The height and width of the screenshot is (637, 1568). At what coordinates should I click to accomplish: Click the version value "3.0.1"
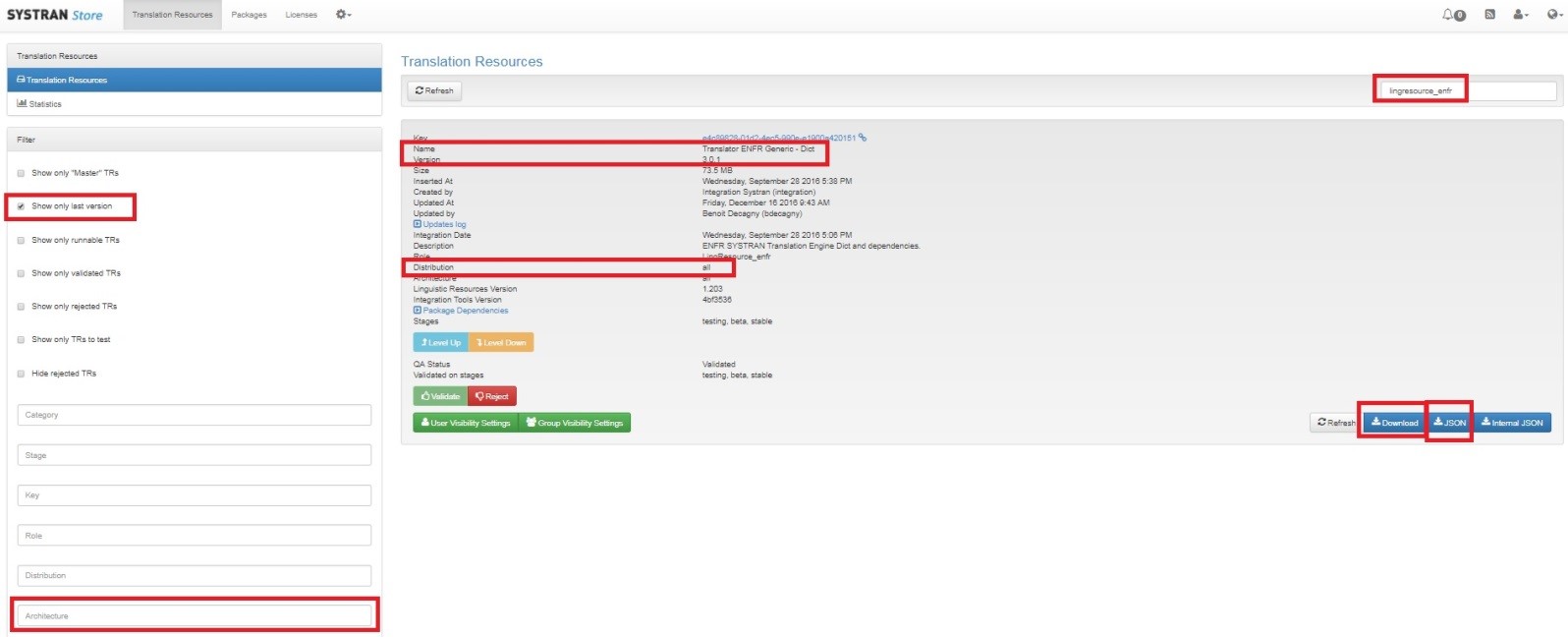[711, 159]
